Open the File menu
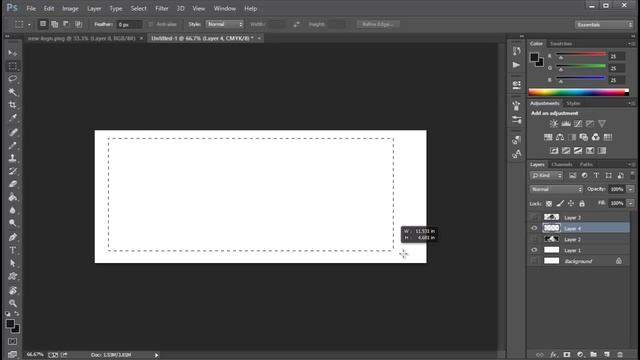 pos(31,9)
